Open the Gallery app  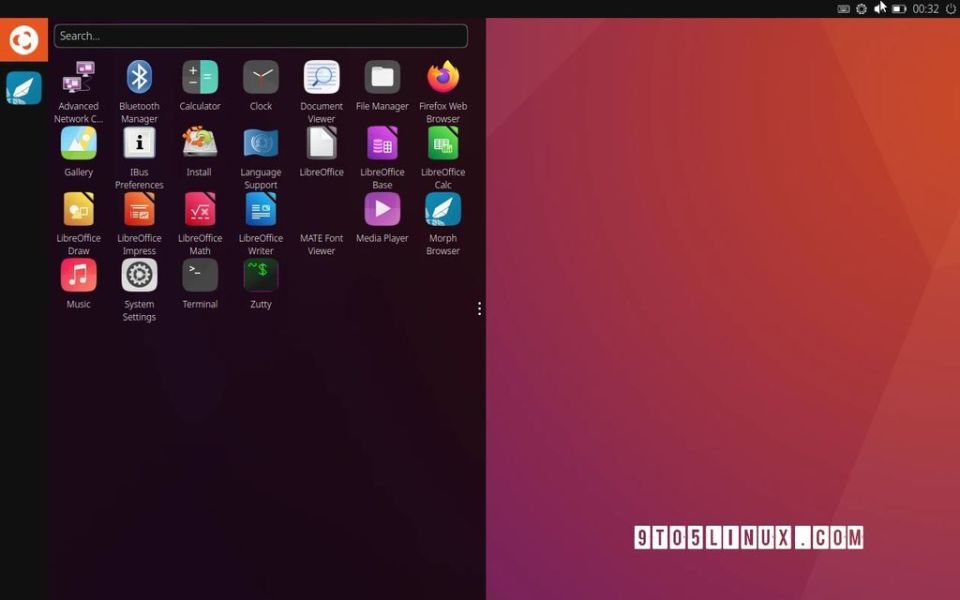[78, 143]
